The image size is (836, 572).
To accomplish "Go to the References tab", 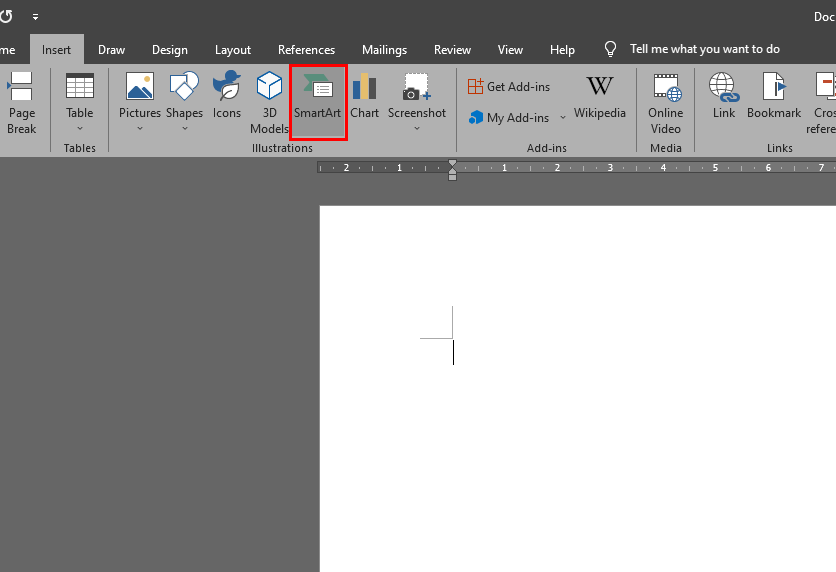I will coord(306,50).
